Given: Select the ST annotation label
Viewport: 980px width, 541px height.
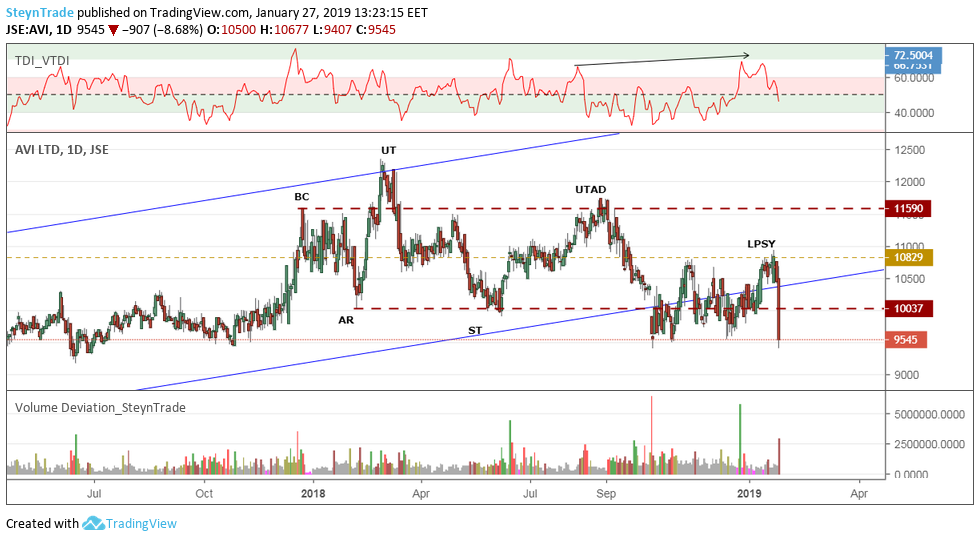Looking at the screenshot, I should pyautogui.click(x=475, y=330).
